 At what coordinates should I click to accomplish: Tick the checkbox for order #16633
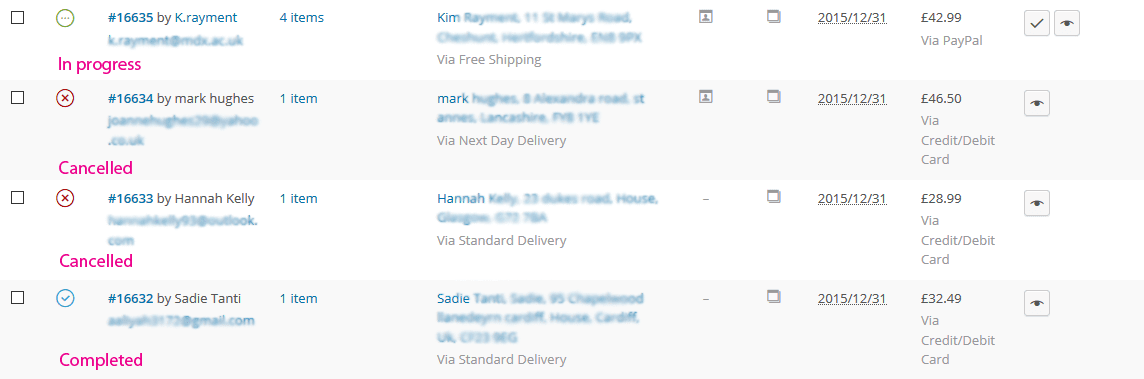pos(18,198)
